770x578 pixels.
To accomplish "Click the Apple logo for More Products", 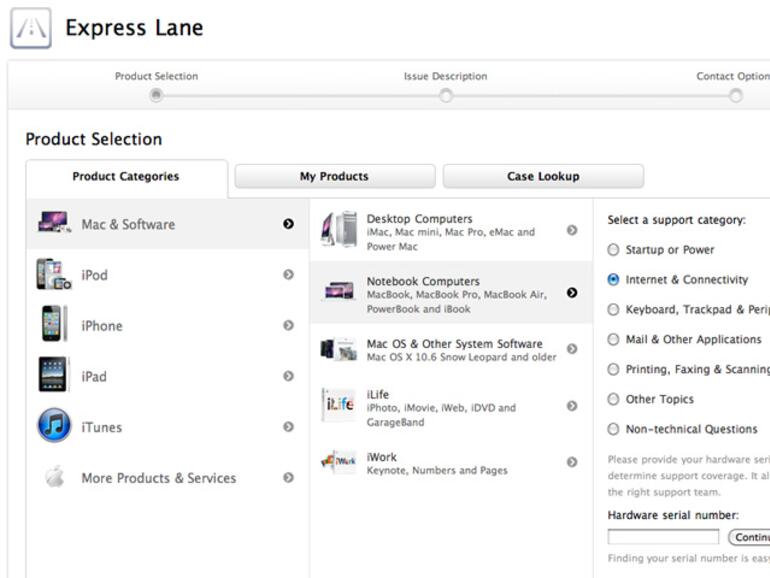I will tap(54, 477).
